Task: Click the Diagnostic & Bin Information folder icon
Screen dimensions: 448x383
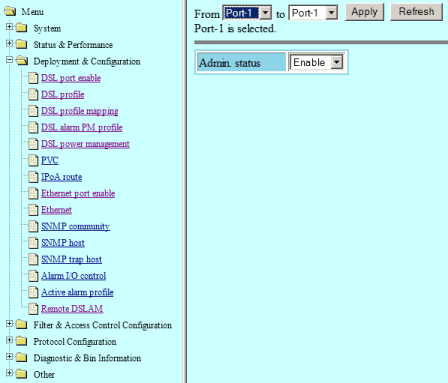Action: [22, 357]
